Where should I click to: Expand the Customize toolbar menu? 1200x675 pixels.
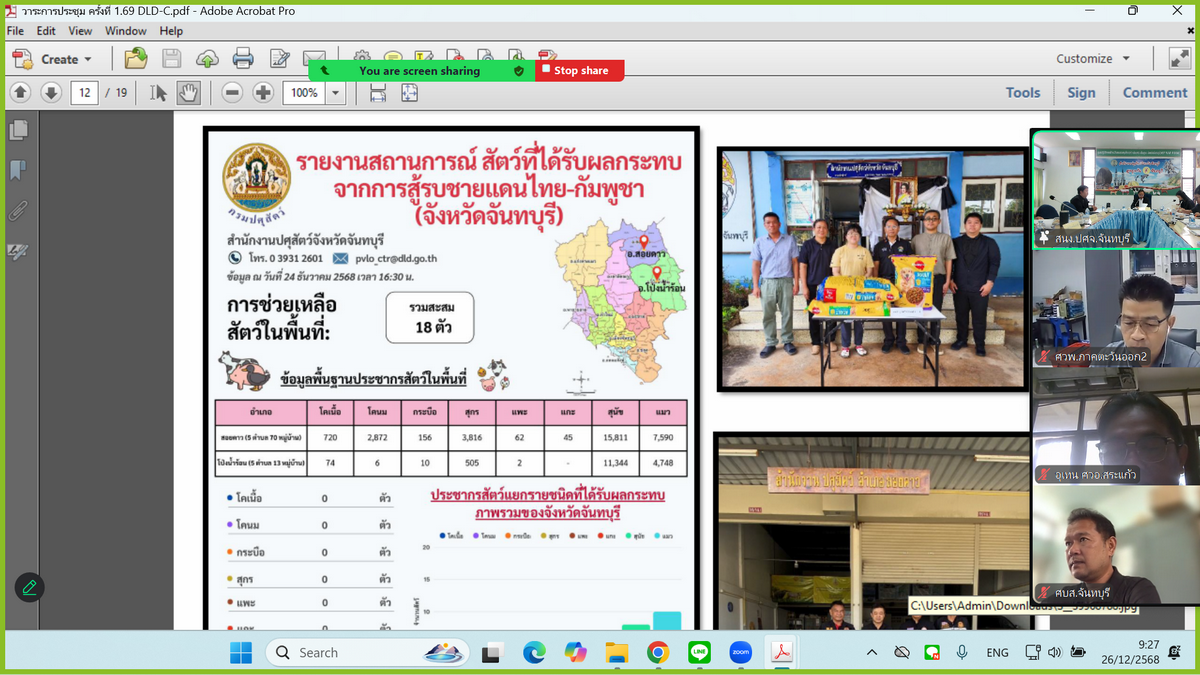click(1093, 59)
